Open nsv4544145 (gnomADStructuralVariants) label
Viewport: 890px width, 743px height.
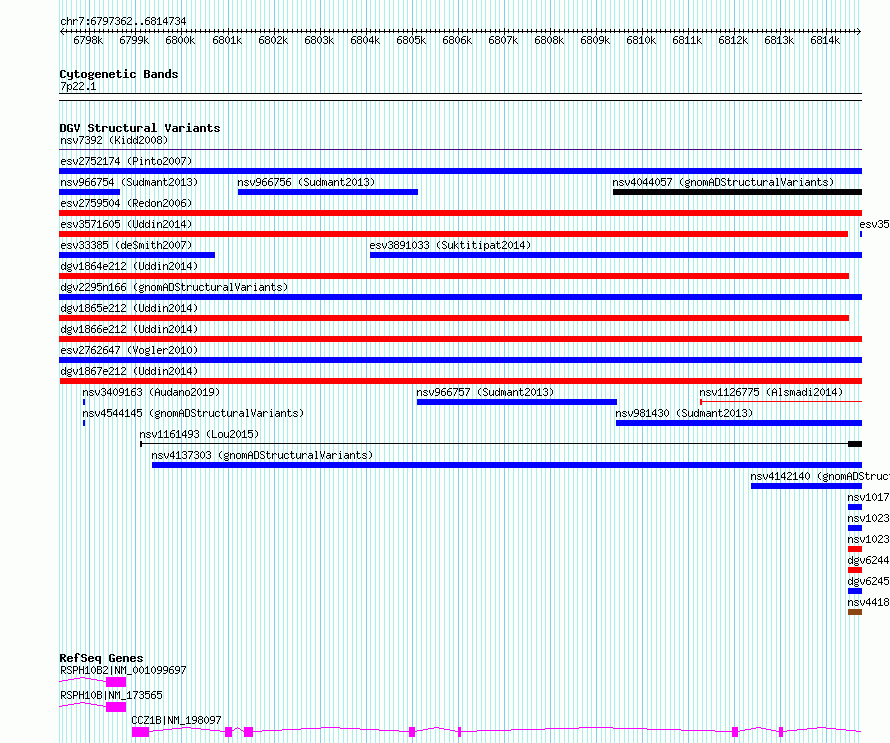[193, 413]
